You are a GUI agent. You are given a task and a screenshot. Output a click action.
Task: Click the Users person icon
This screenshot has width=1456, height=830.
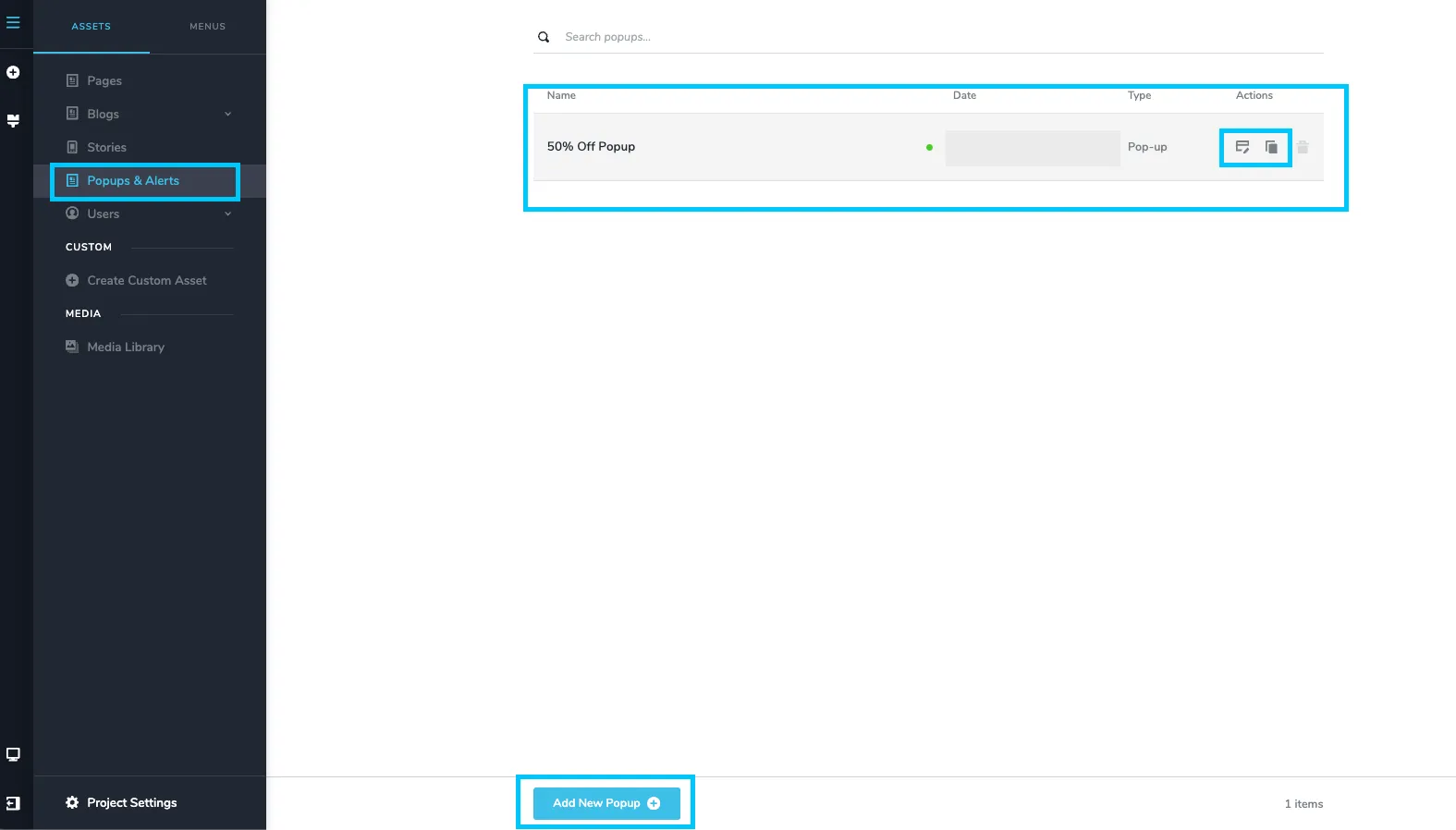click(72, 214)
